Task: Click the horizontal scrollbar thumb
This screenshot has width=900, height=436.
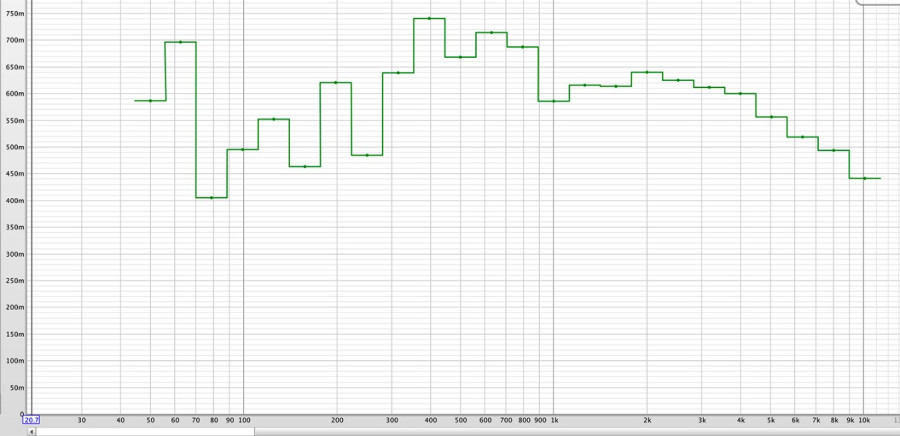Action: (x=145, y=432)
